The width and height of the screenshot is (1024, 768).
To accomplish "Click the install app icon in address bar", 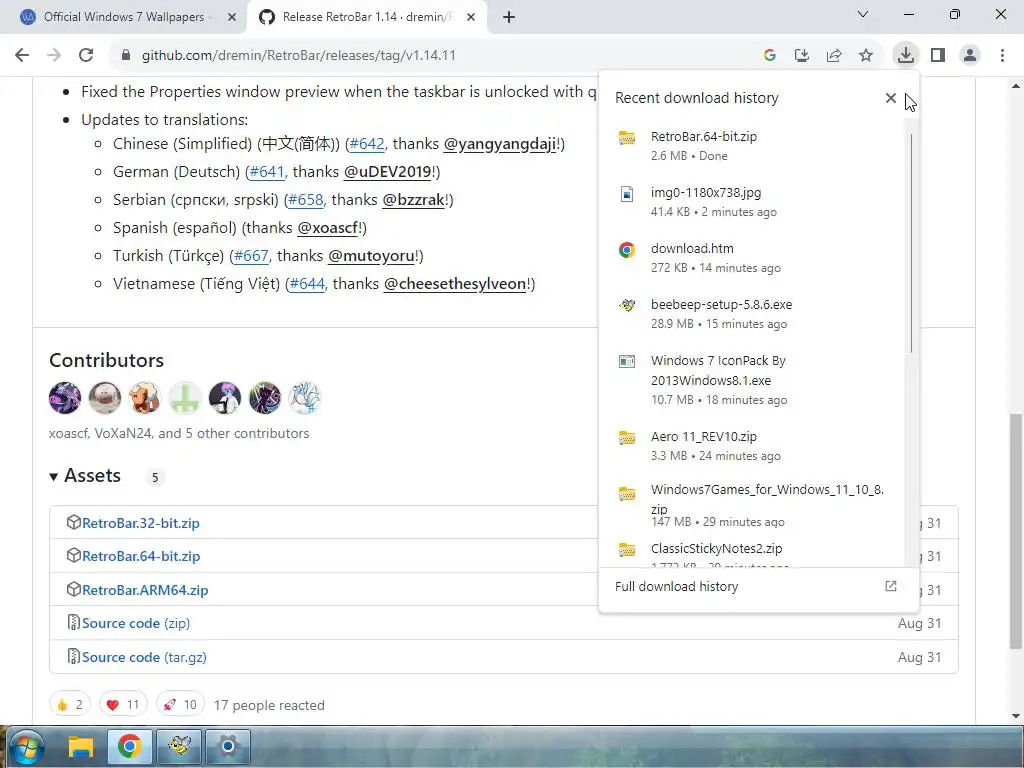I will coord(801,56).
